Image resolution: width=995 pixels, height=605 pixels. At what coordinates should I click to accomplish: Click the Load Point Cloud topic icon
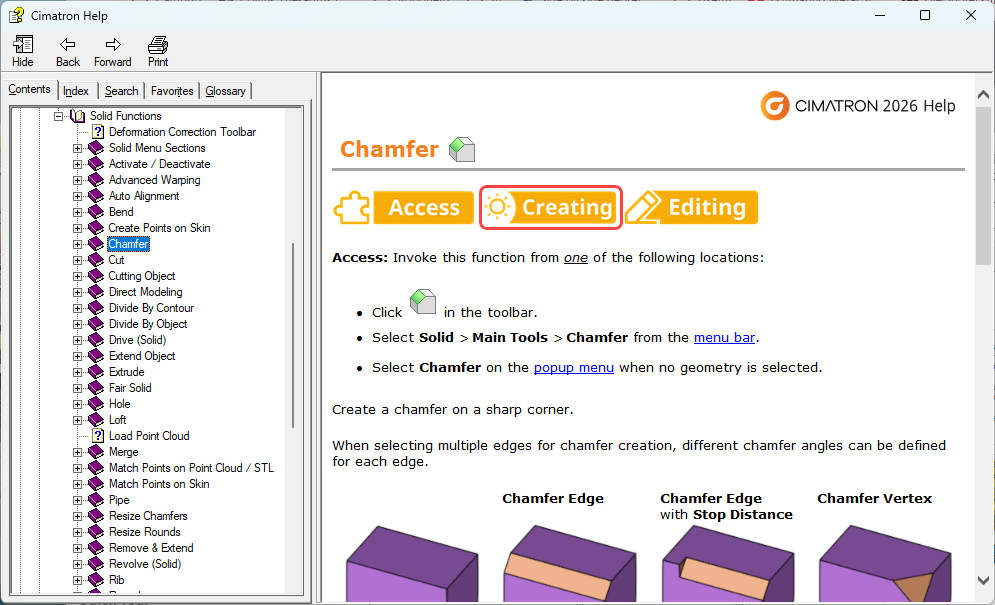(98, 436)
